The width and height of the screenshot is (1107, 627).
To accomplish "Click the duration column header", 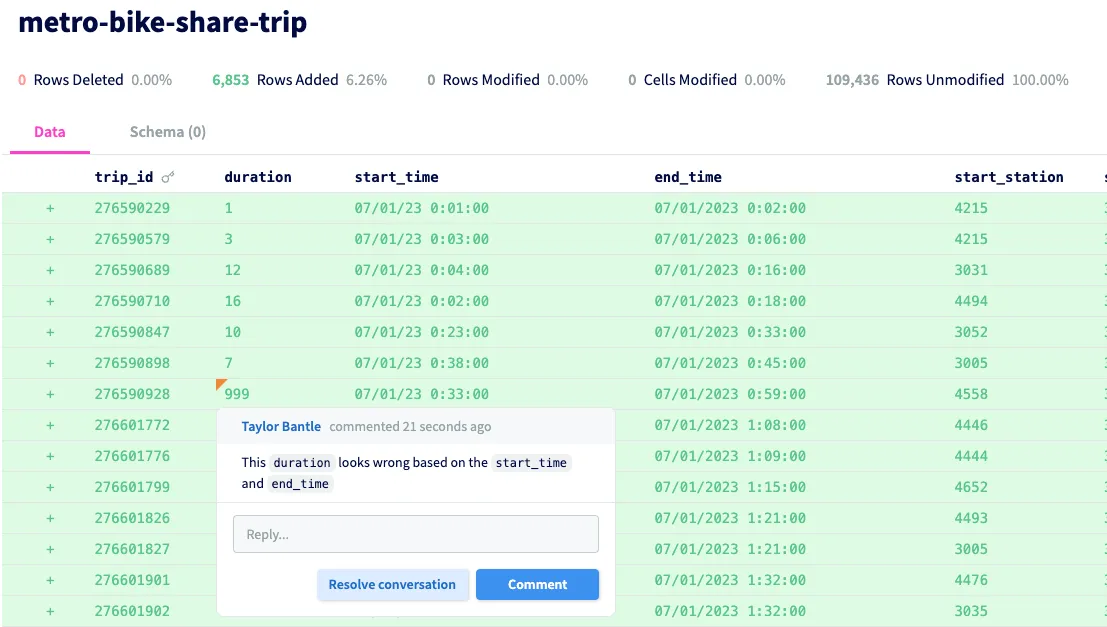I will coord(258,177).
